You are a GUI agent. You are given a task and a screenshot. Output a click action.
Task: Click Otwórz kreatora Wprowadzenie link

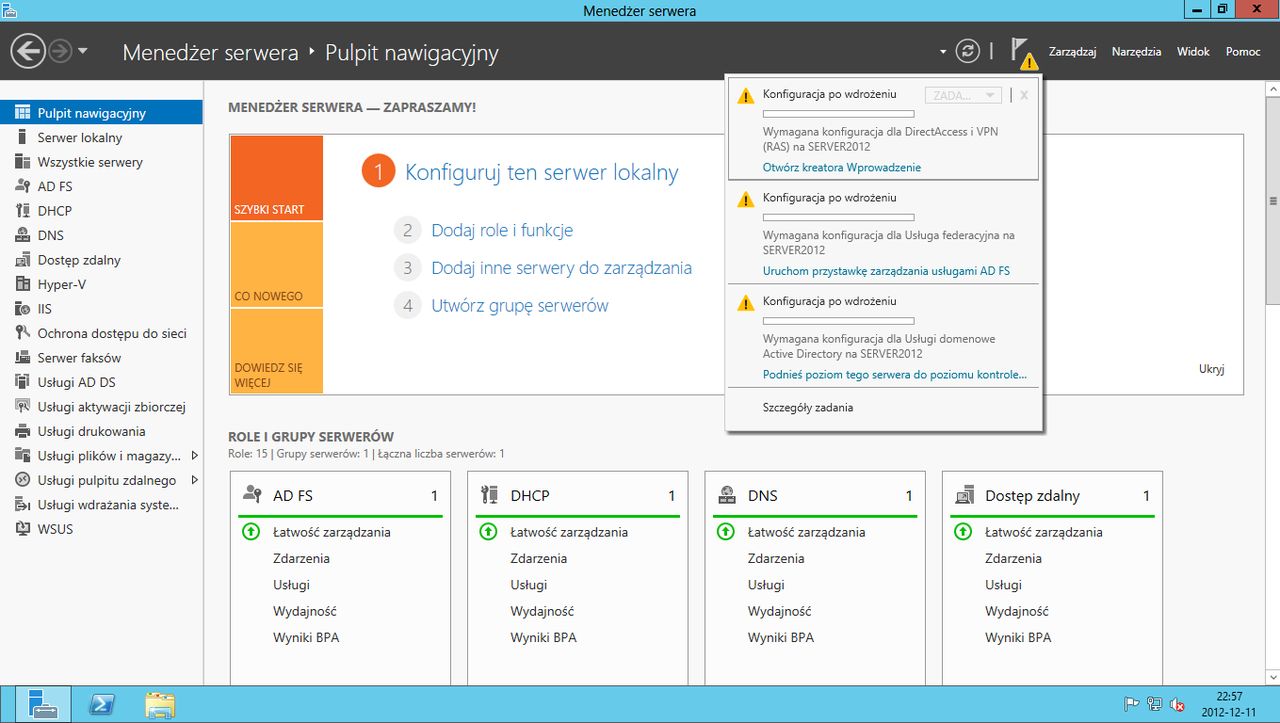842,167
